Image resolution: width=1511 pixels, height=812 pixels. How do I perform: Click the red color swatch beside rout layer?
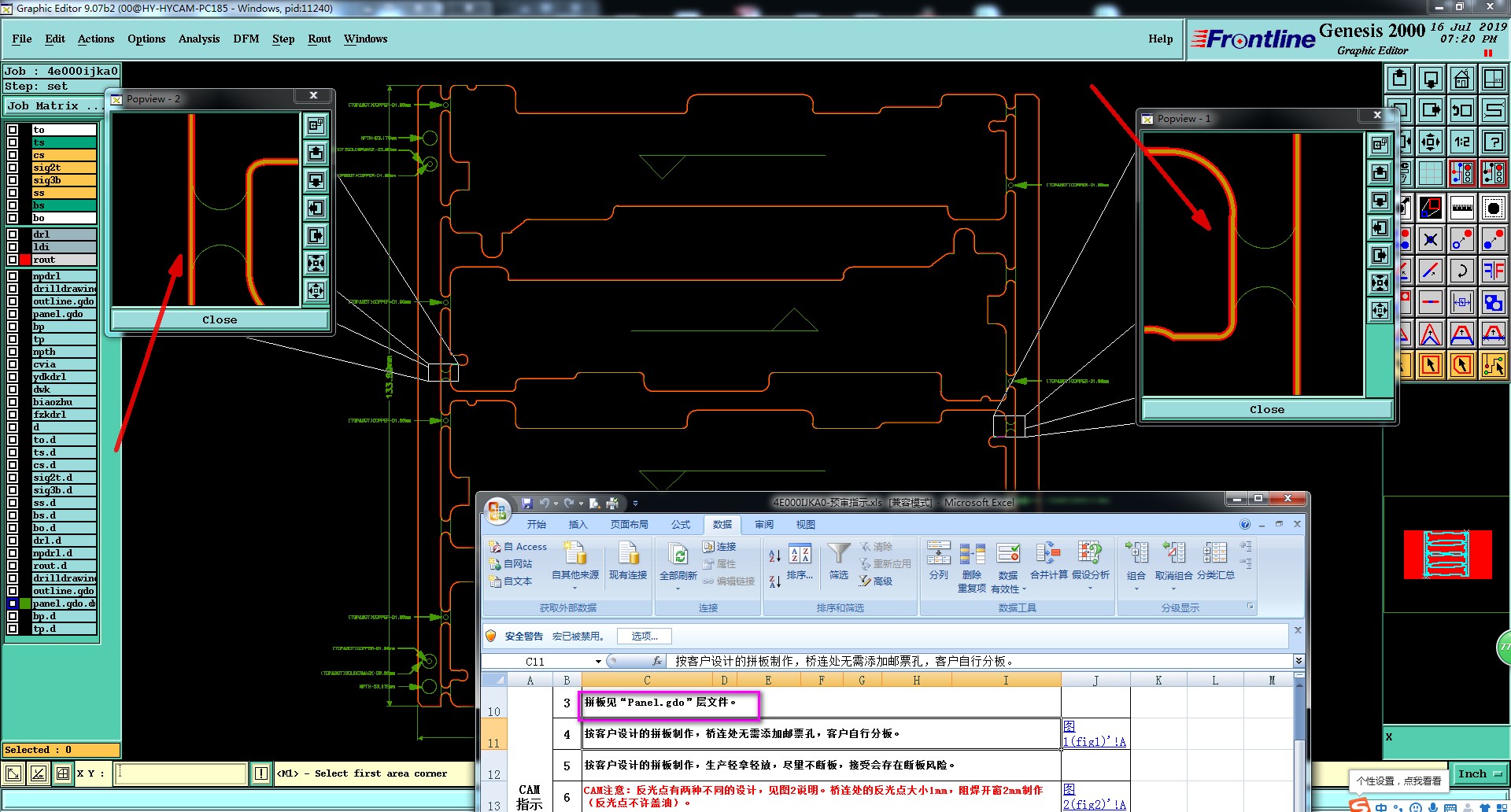click(25, 260)
